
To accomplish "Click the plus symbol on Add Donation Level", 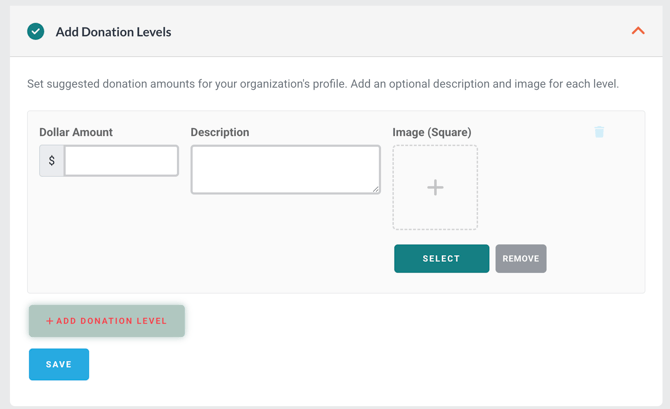I will tap(50, 321).
